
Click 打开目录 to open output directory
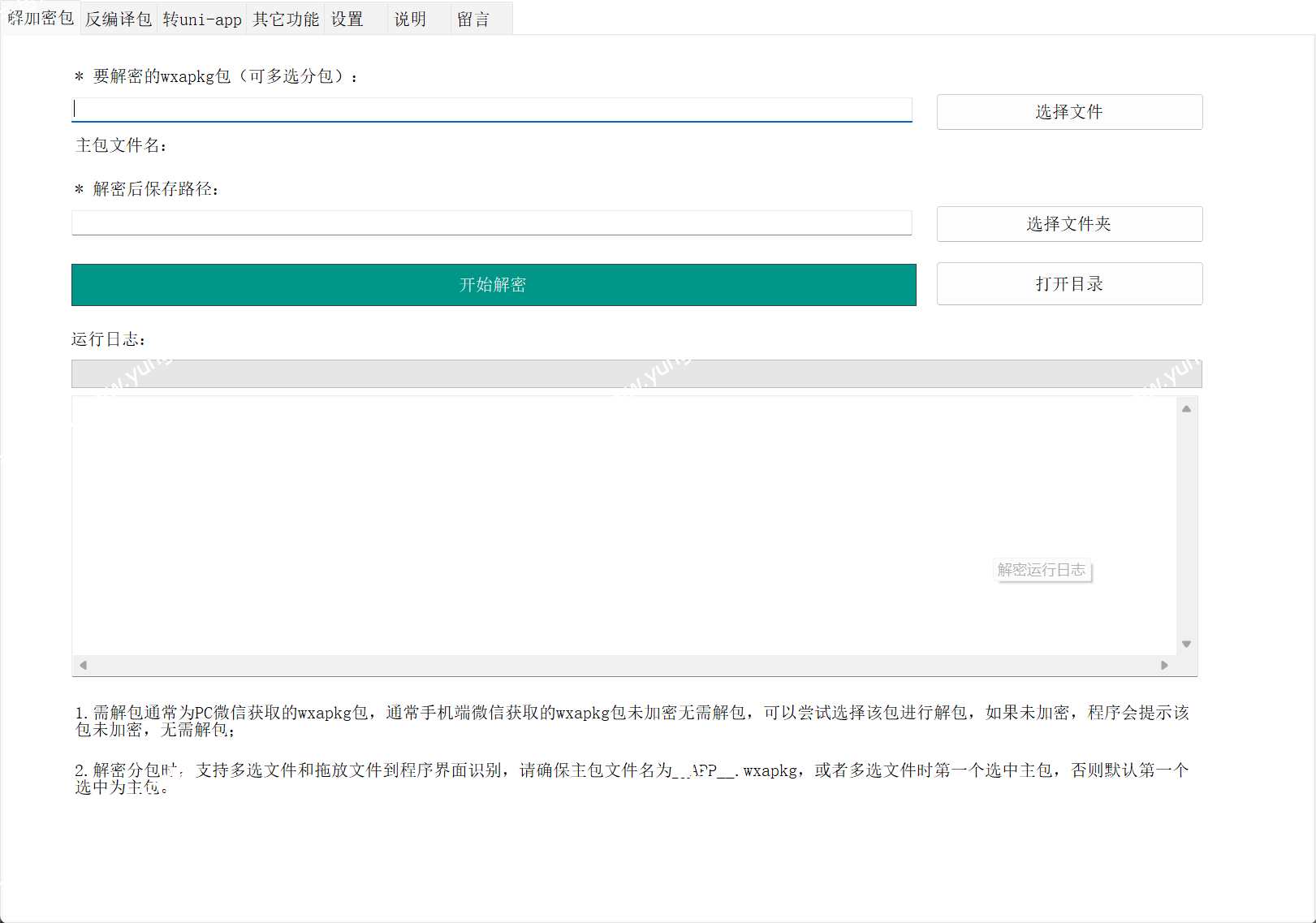pyautogui.click(x=1068, y=283)
